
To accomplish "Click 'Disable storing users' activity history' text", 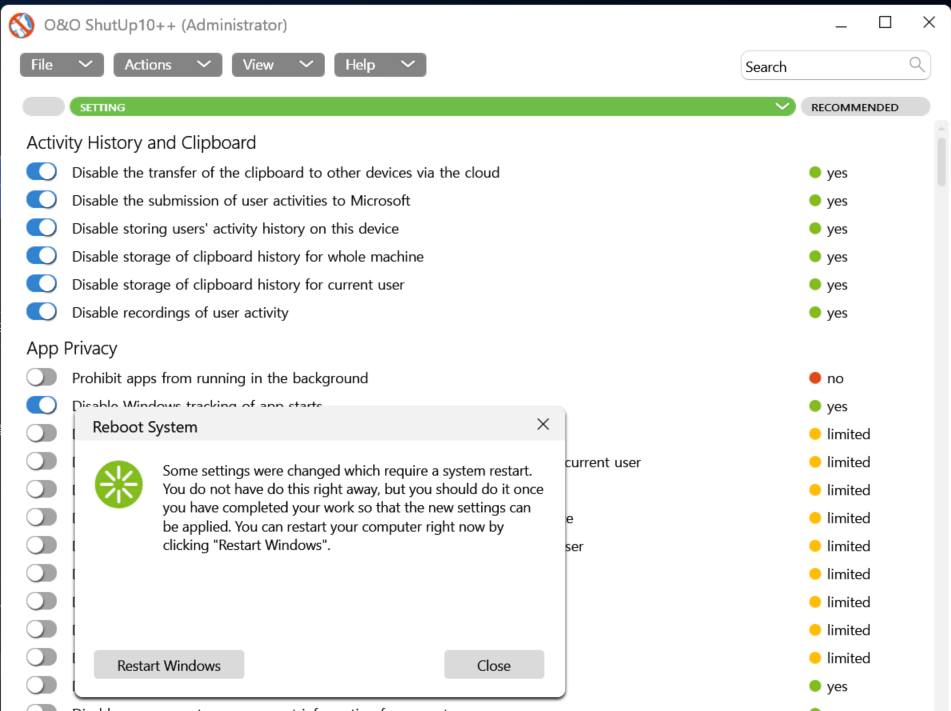I will point(235,228).
